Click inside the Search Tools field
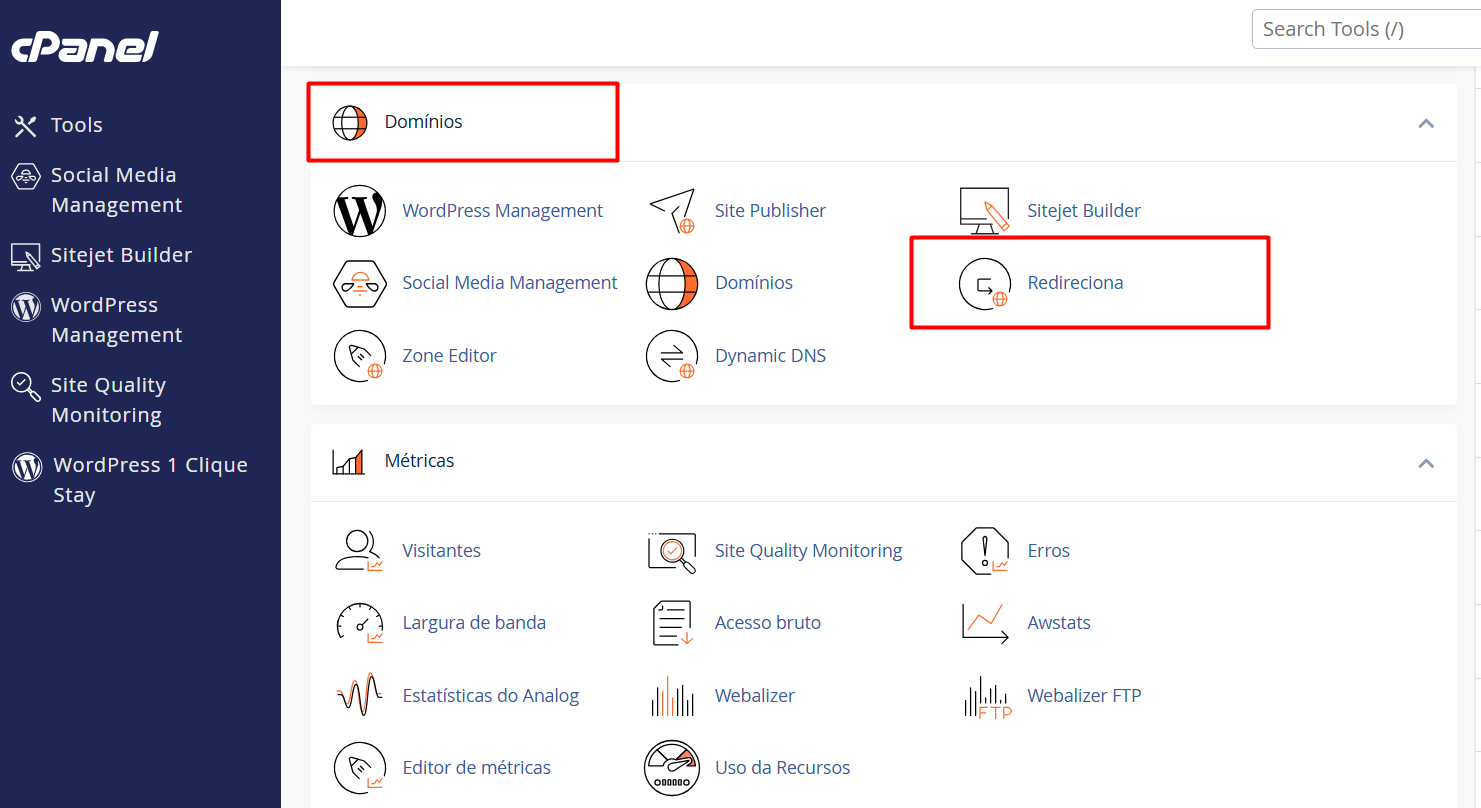Image resolution: width=1481 pixels, height=808 pixels. (1366, 29)
